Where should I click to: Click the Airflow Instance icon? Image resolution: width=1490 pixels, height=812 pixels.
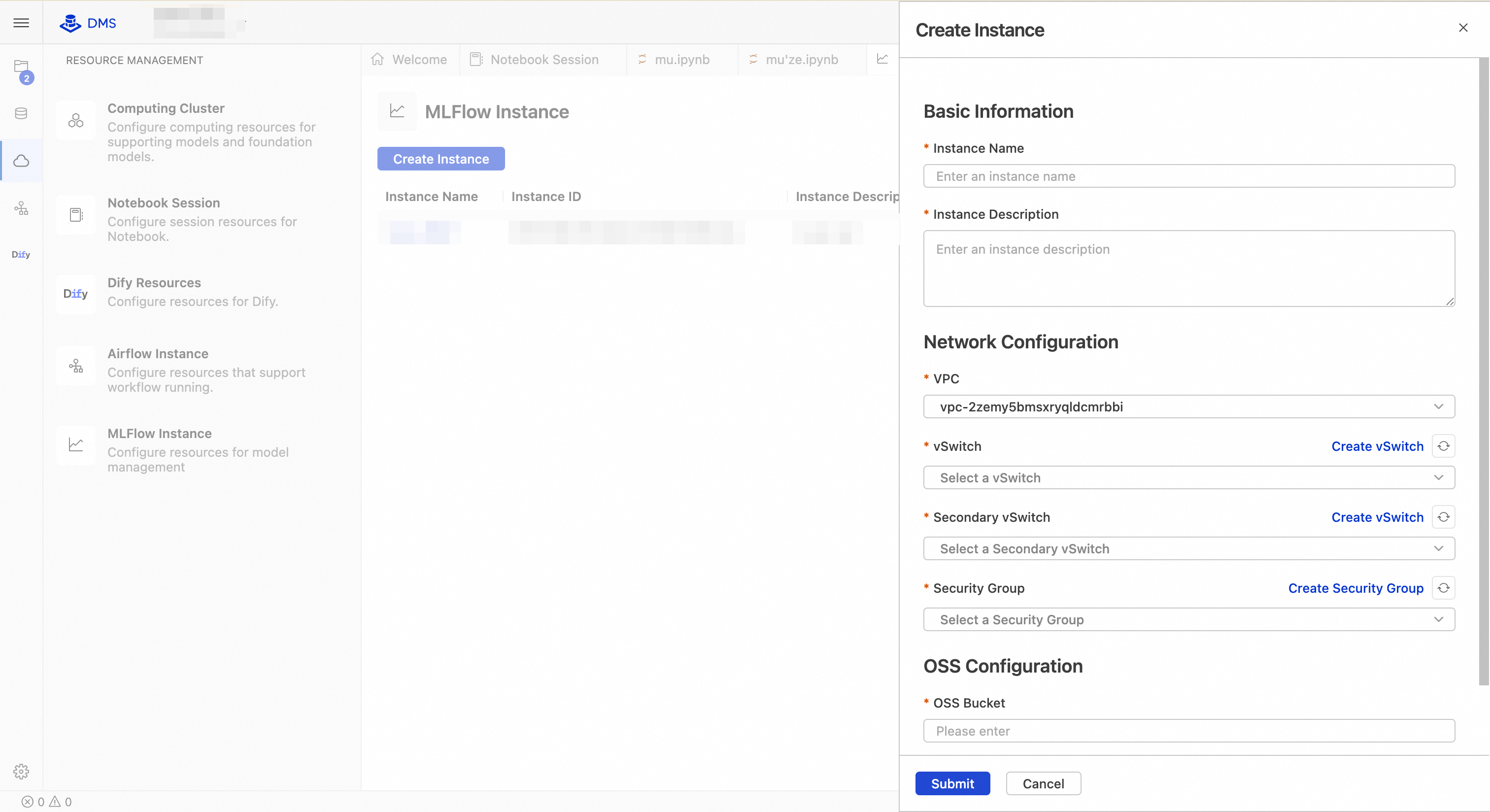tap(76, 366)
